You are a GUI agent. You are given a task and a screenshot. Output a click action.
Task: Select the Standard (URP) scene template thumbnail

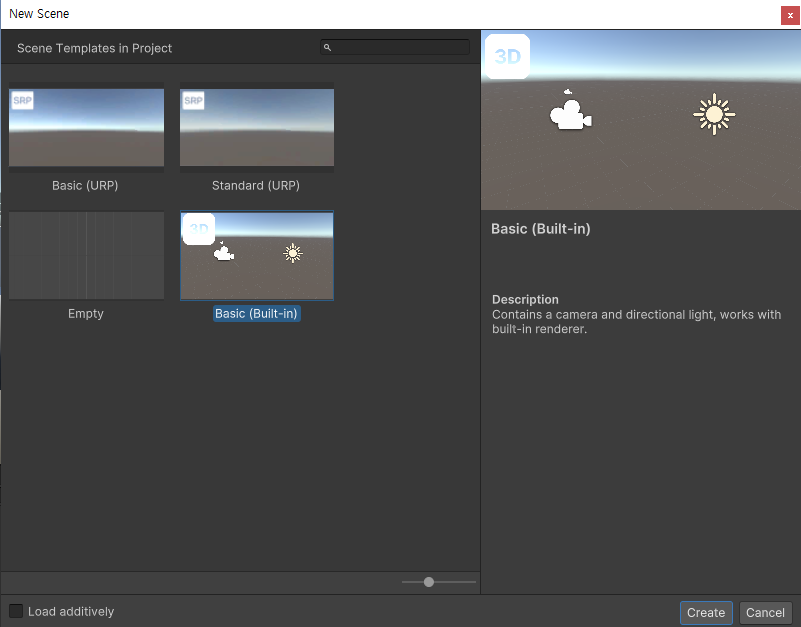(257, 127)
